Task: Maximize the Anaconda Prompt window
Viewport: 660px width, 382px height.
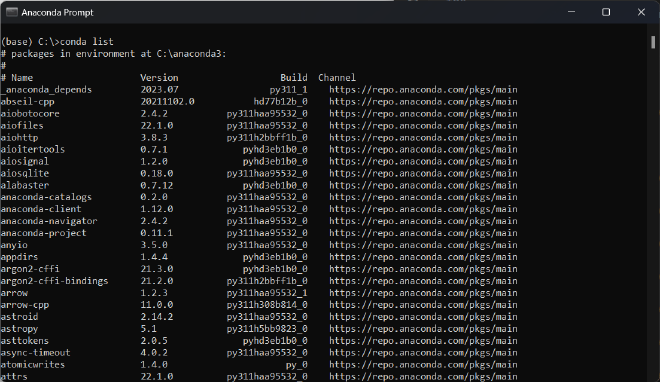Action: pos(606,12)
